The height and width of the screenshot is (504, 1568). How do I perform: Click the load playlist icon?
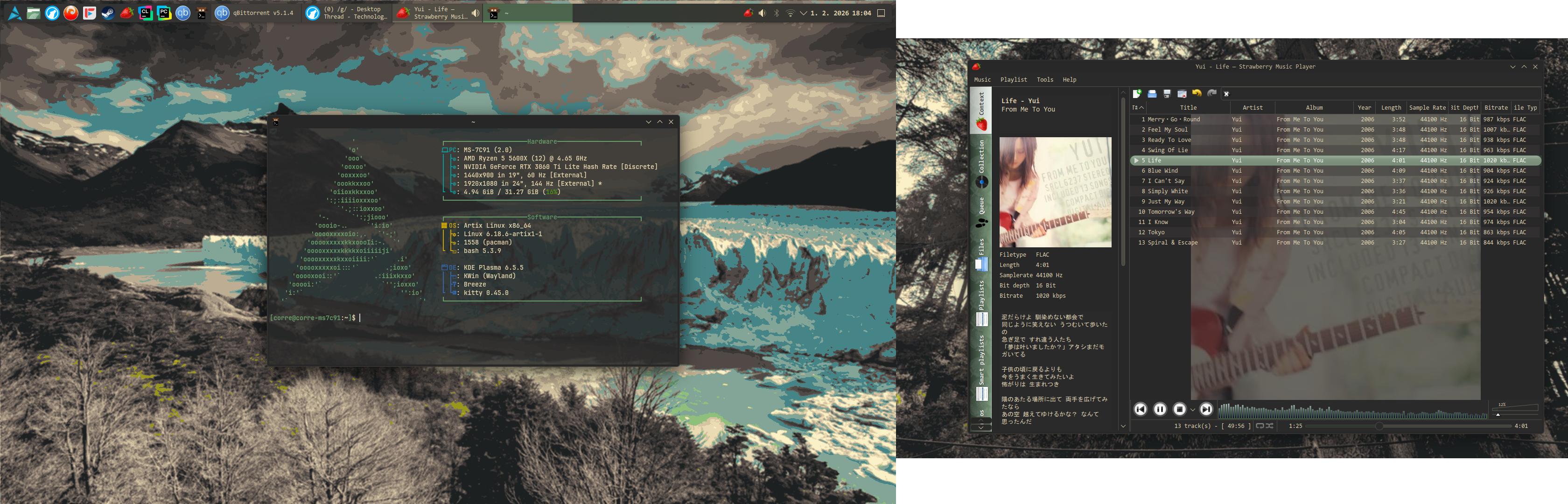[x=1152, y=94]
